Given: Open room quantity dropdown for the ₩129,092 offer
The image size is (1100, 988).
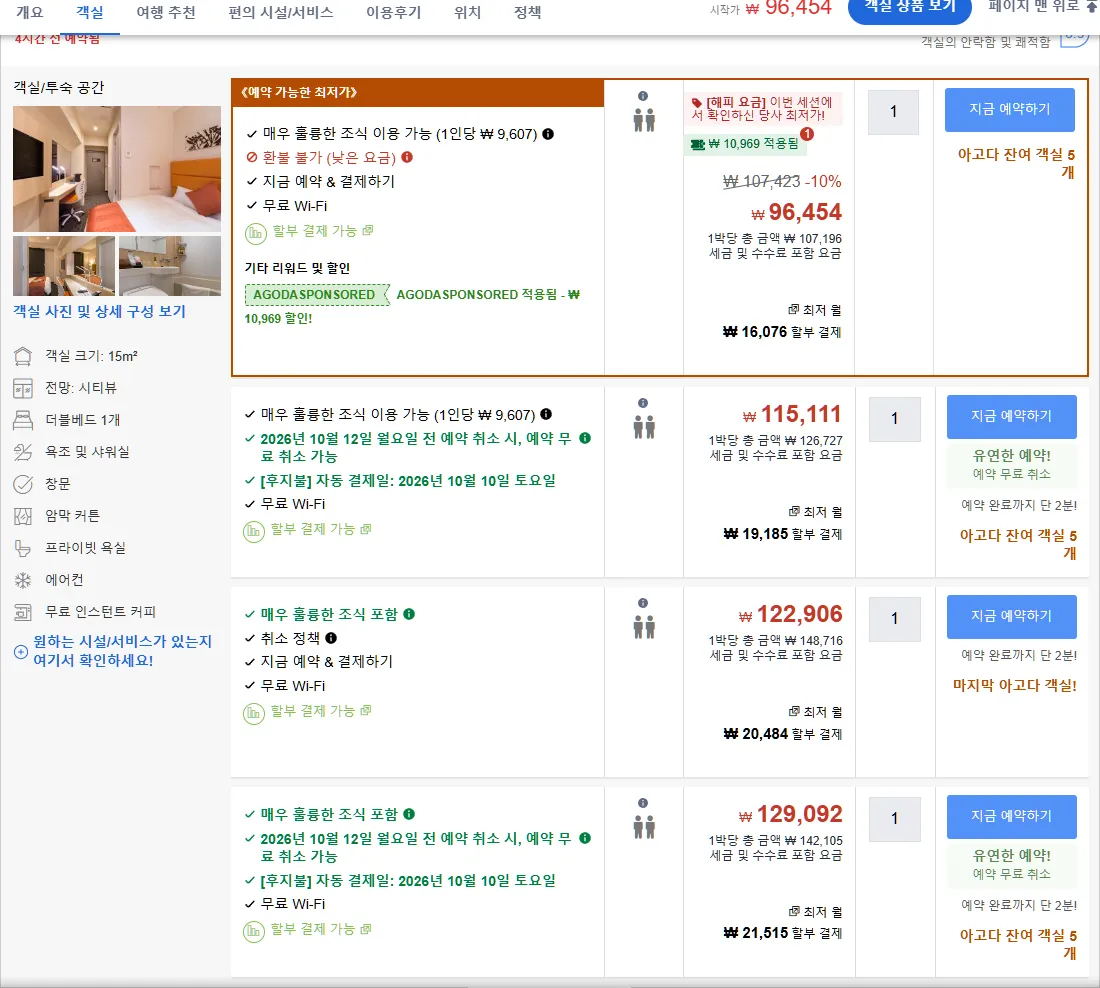Looking at the screenshot, I should [894, 819].
